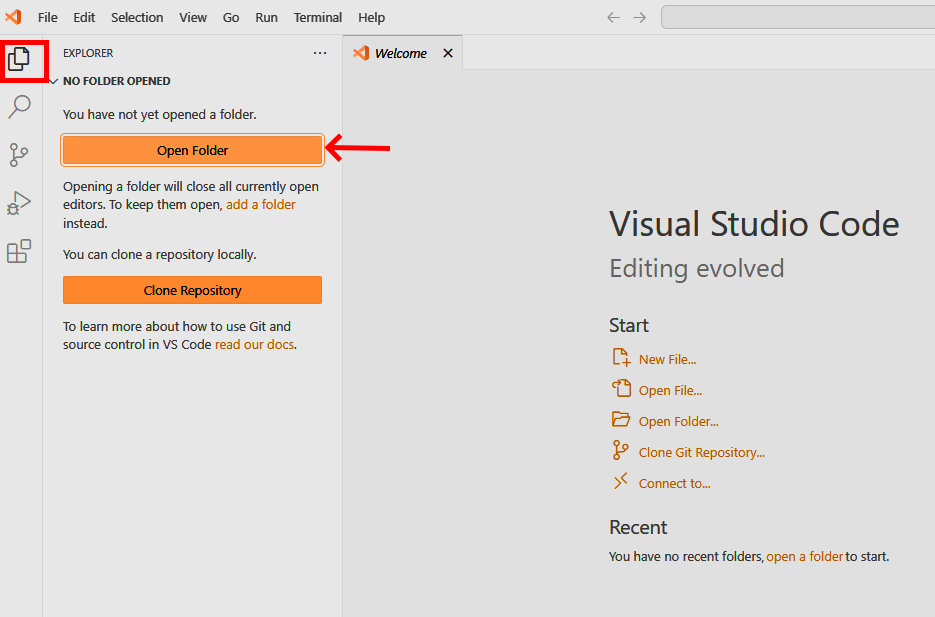Image resolution: width=935 pixels, height=617 pixels.
Task: Open the Terminal menu
Action: point(318,17)
